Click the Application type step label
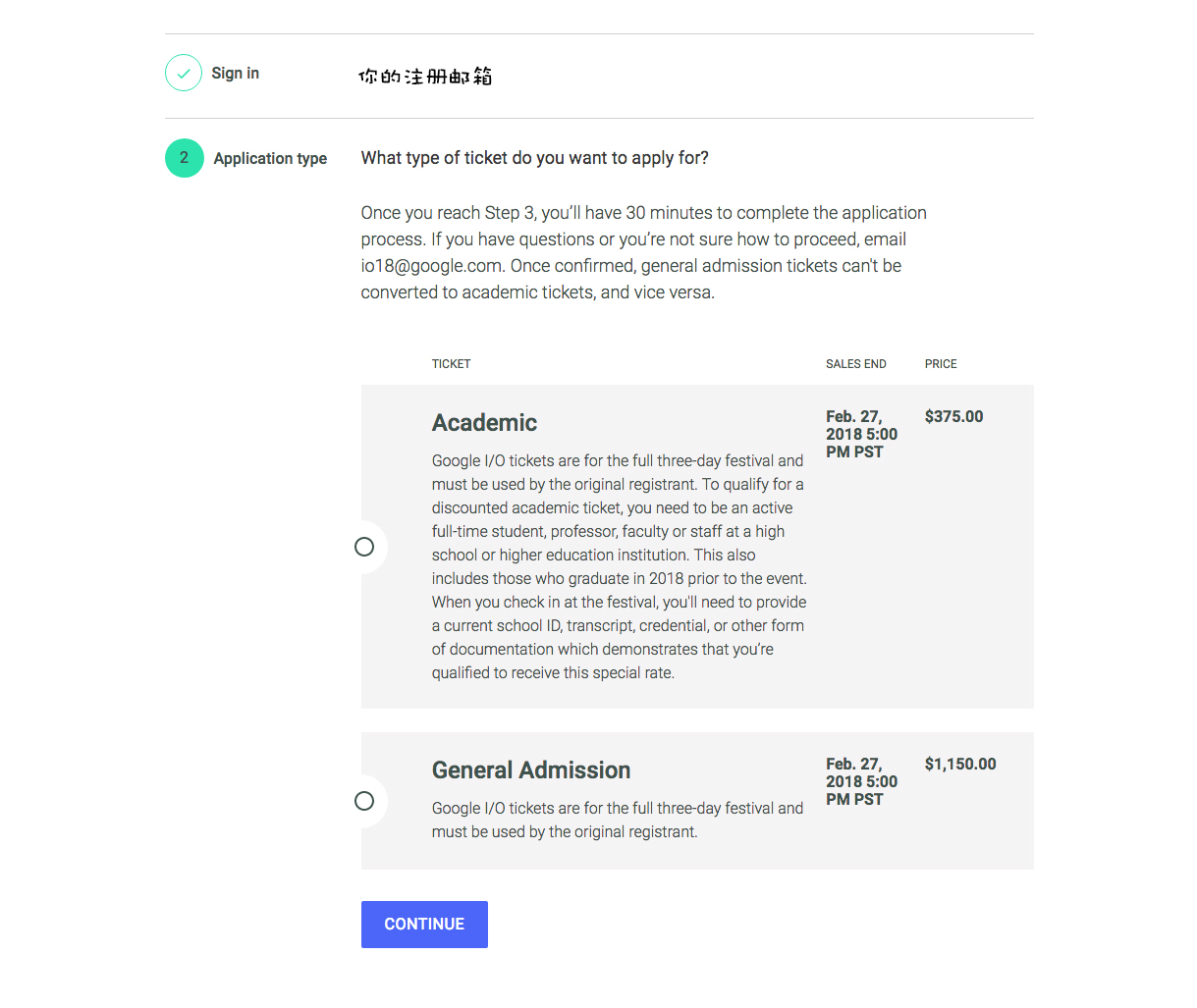The width and height of the screenshot is (1197, 1008). click(270, 159)
